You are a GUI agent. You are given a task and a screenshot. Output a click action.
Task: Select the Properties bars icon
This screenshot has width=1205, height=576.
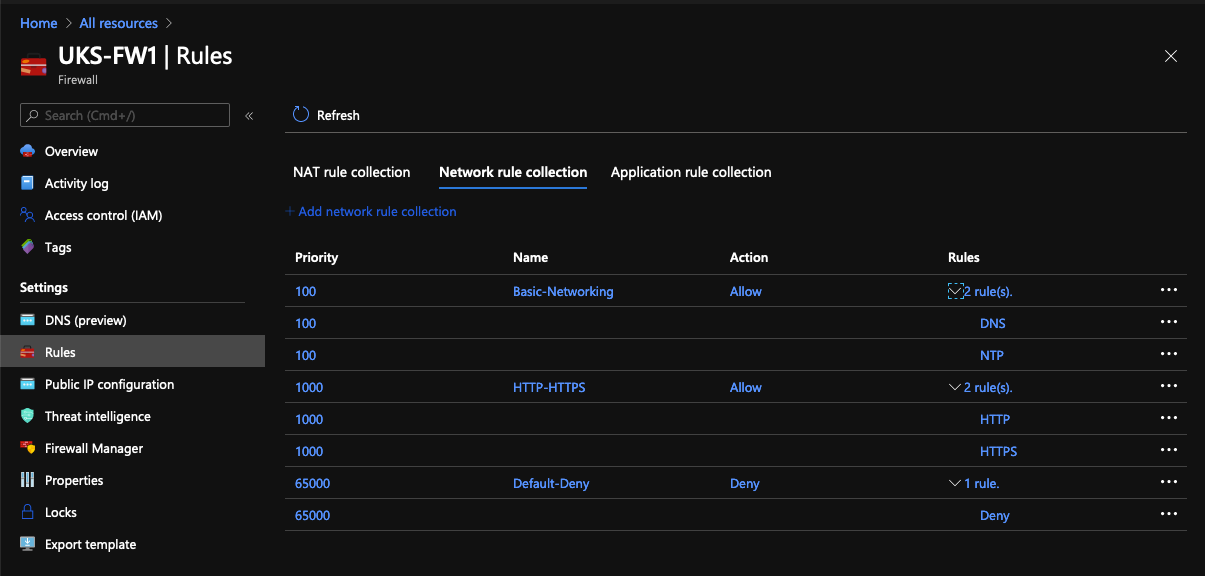tap(28, 480)
